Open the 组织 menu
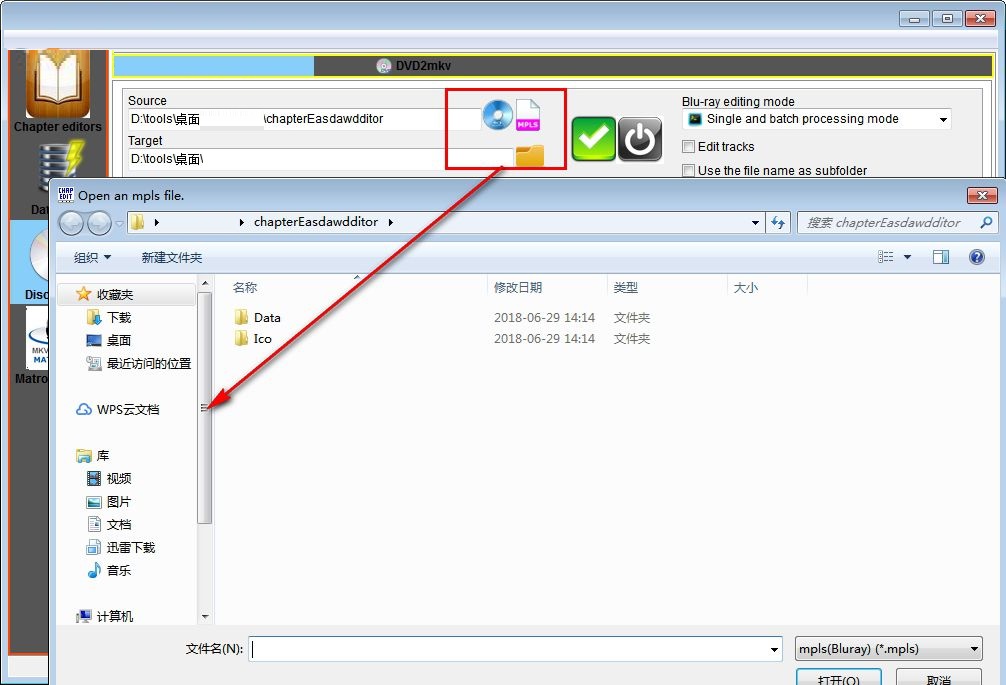The width and height of the screenshot is (1006, 685). coord(92,257)
